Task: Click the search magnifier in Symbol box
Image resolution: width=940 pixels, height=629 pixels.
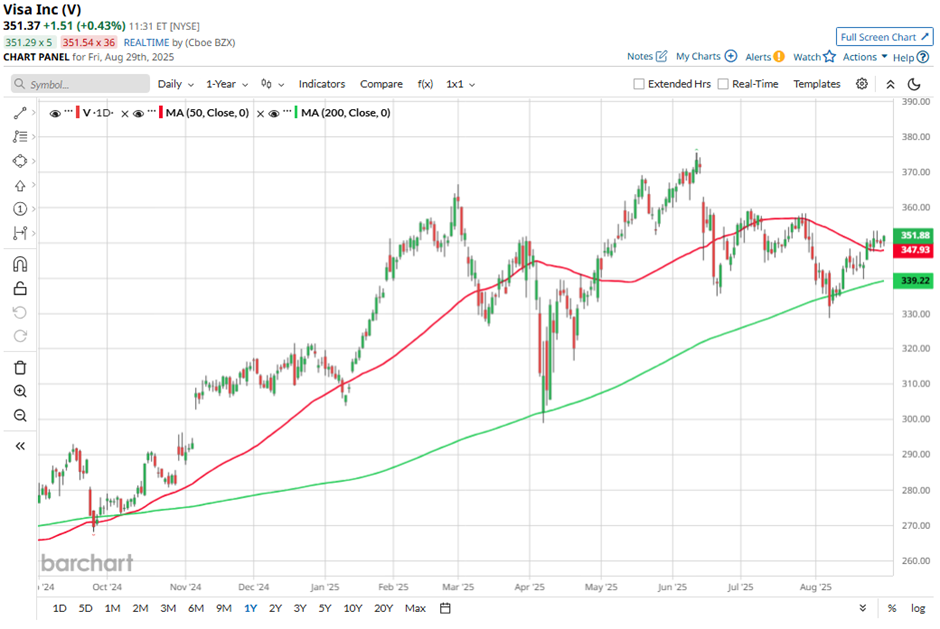Action: (x=20, y=84)
